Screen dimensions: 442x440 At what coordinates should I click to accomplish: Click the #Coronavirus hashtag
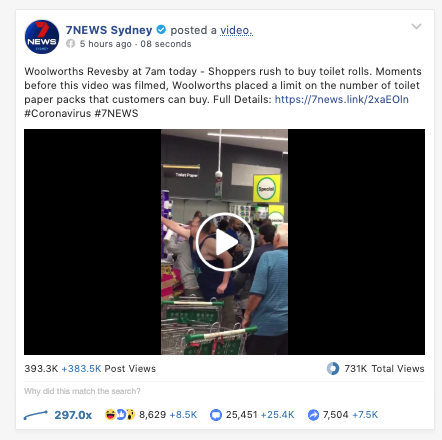point(58,113)
